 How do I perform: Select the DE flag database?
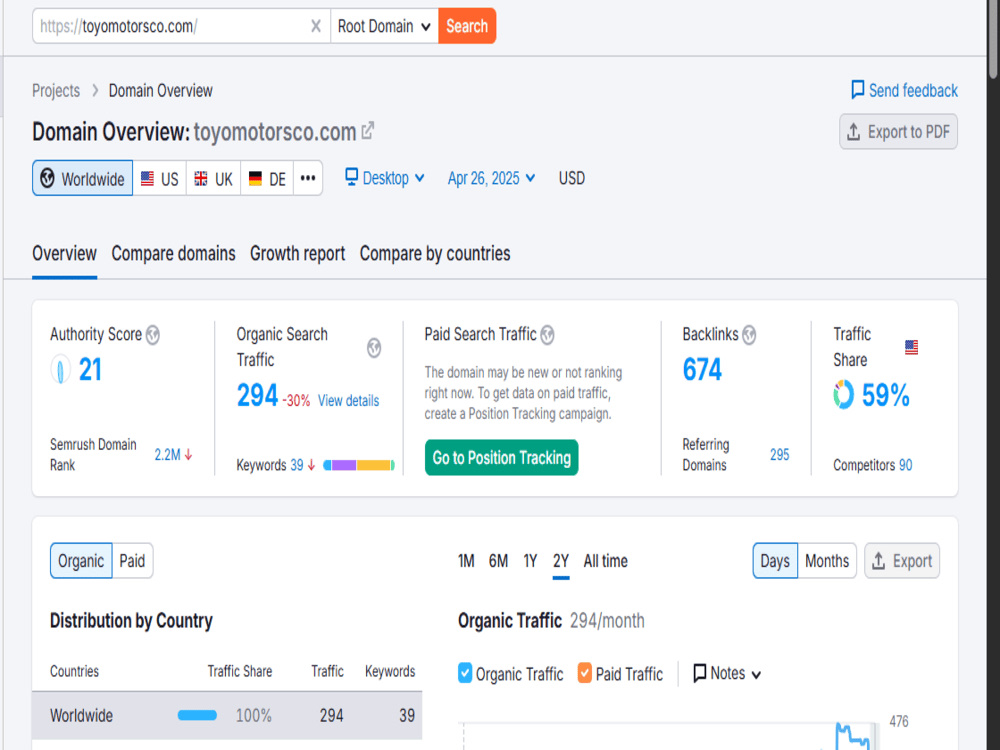[267, 178]
